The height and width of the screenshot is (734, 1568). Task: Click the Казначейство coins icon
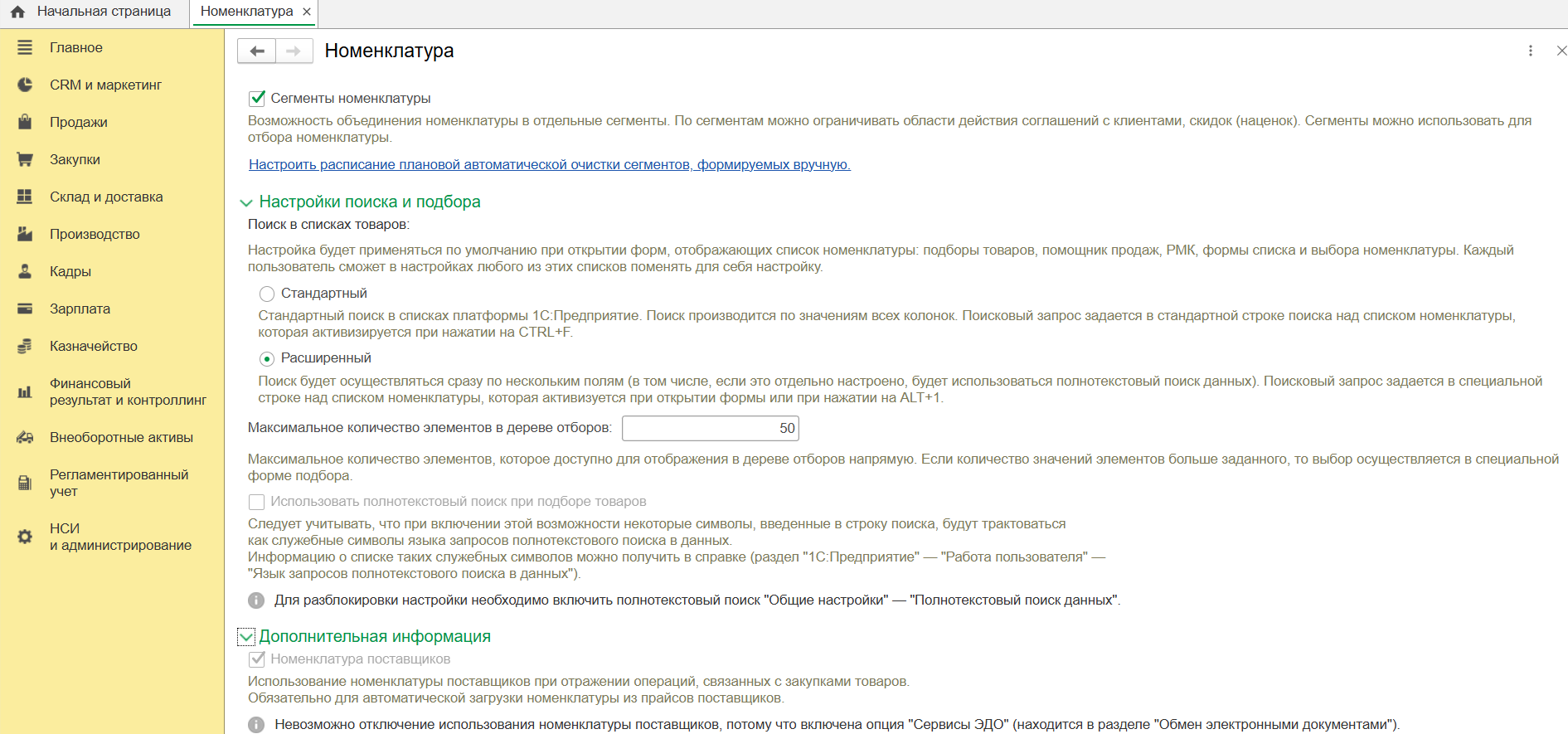pyautogui.click(x=25, y=347)
